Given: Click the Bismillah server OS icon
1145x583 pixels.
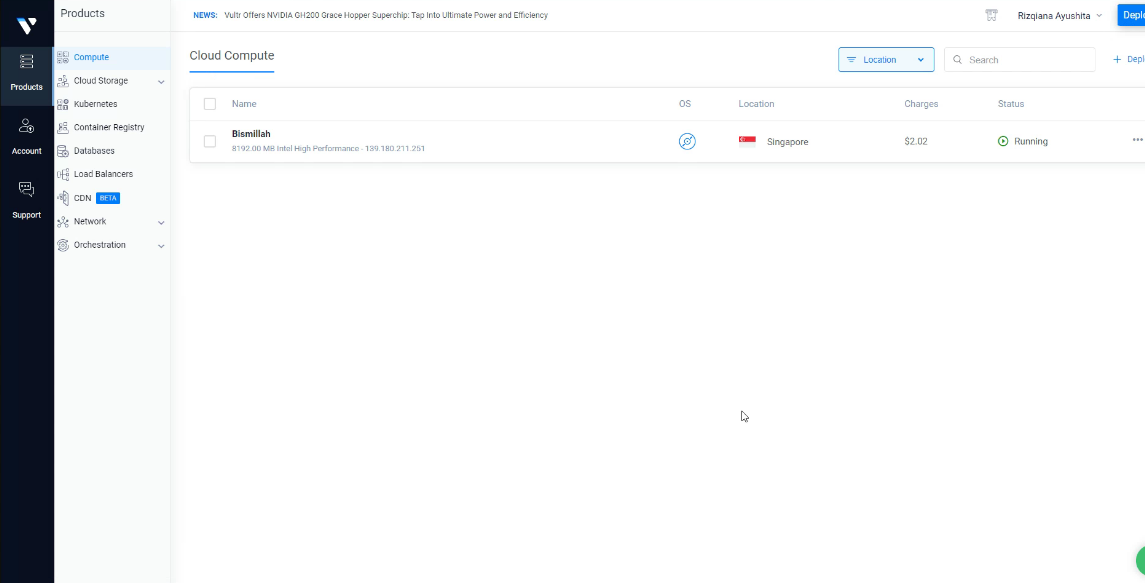Looking at the screenshot, I should [687, 141].
